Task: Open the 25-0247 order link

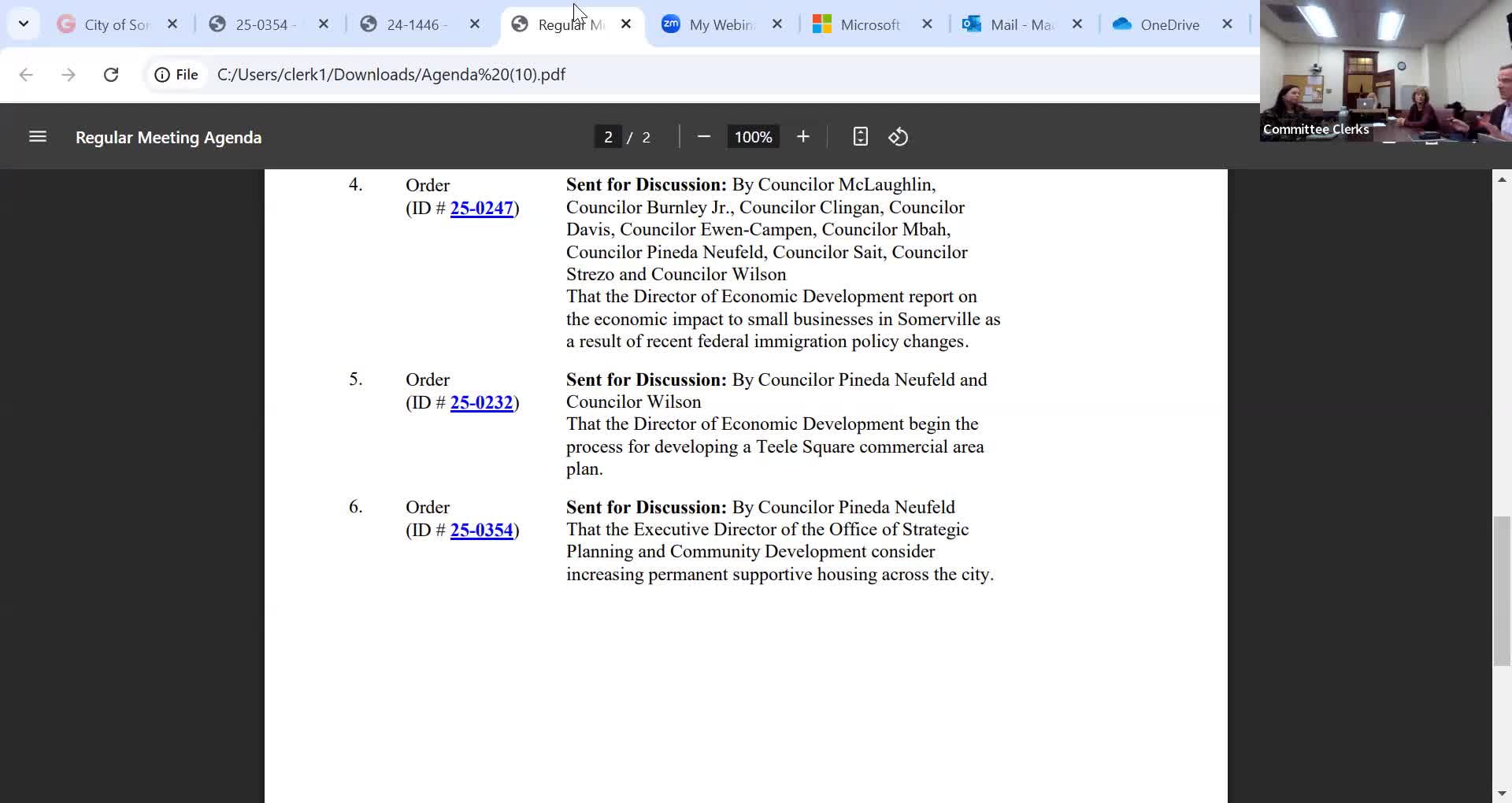Action: click(481, 208)
